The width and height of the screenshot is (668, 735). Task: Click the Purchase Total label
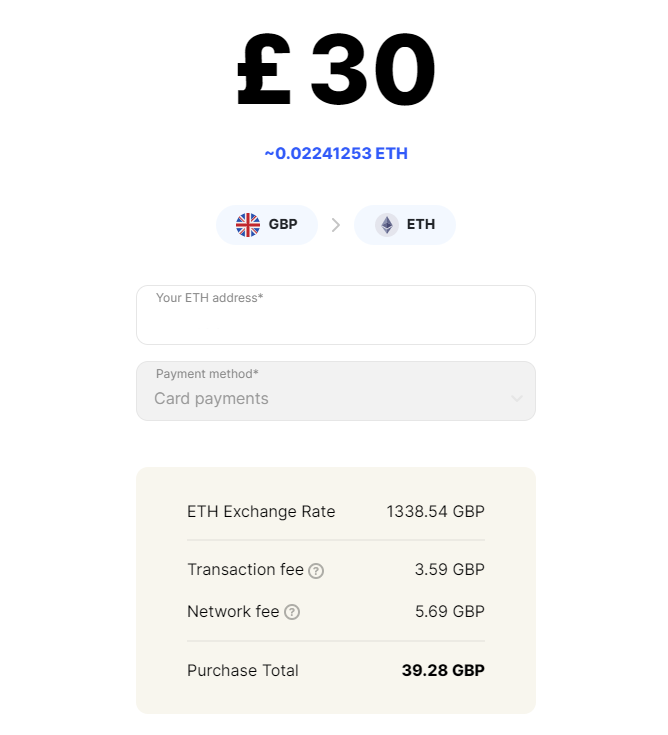pos(243,670)
